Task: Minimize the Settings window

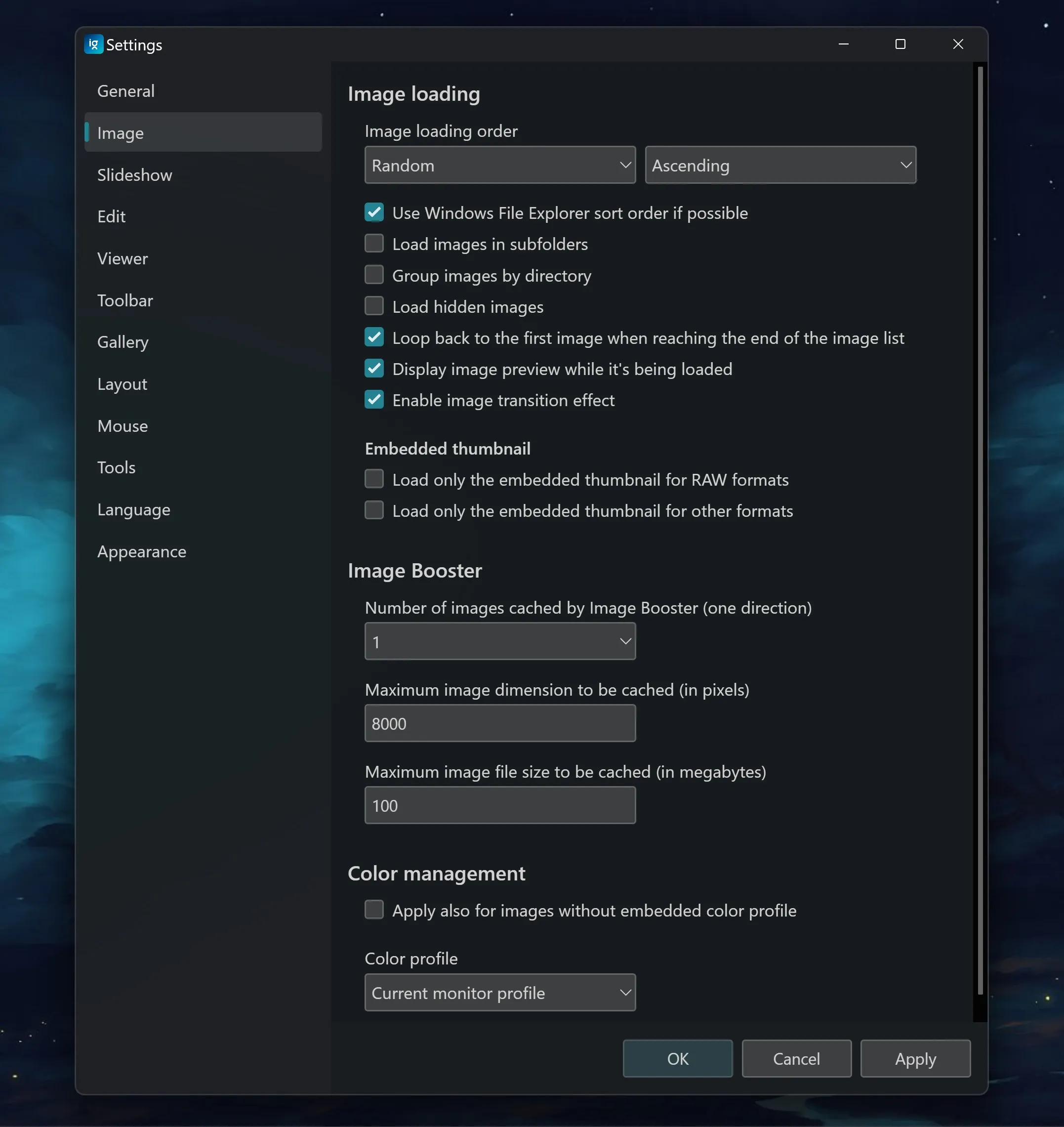Action: (843, 44)
